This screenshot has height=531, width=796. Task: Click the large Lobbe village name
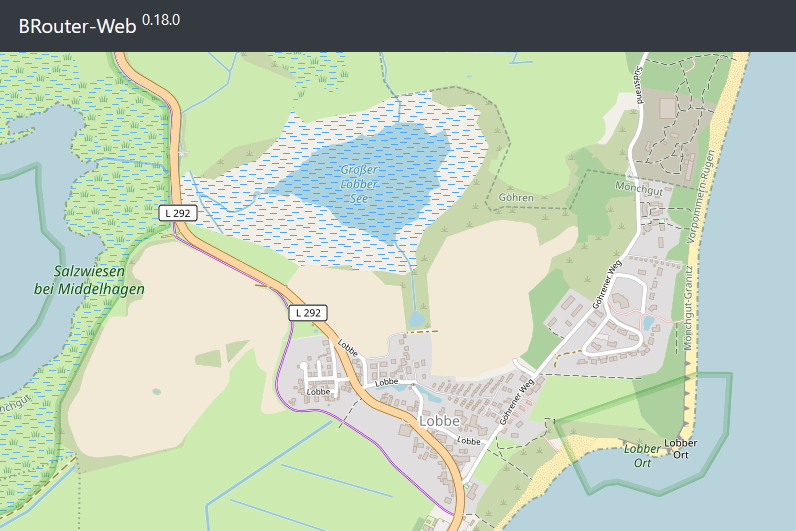coord(439,421)
